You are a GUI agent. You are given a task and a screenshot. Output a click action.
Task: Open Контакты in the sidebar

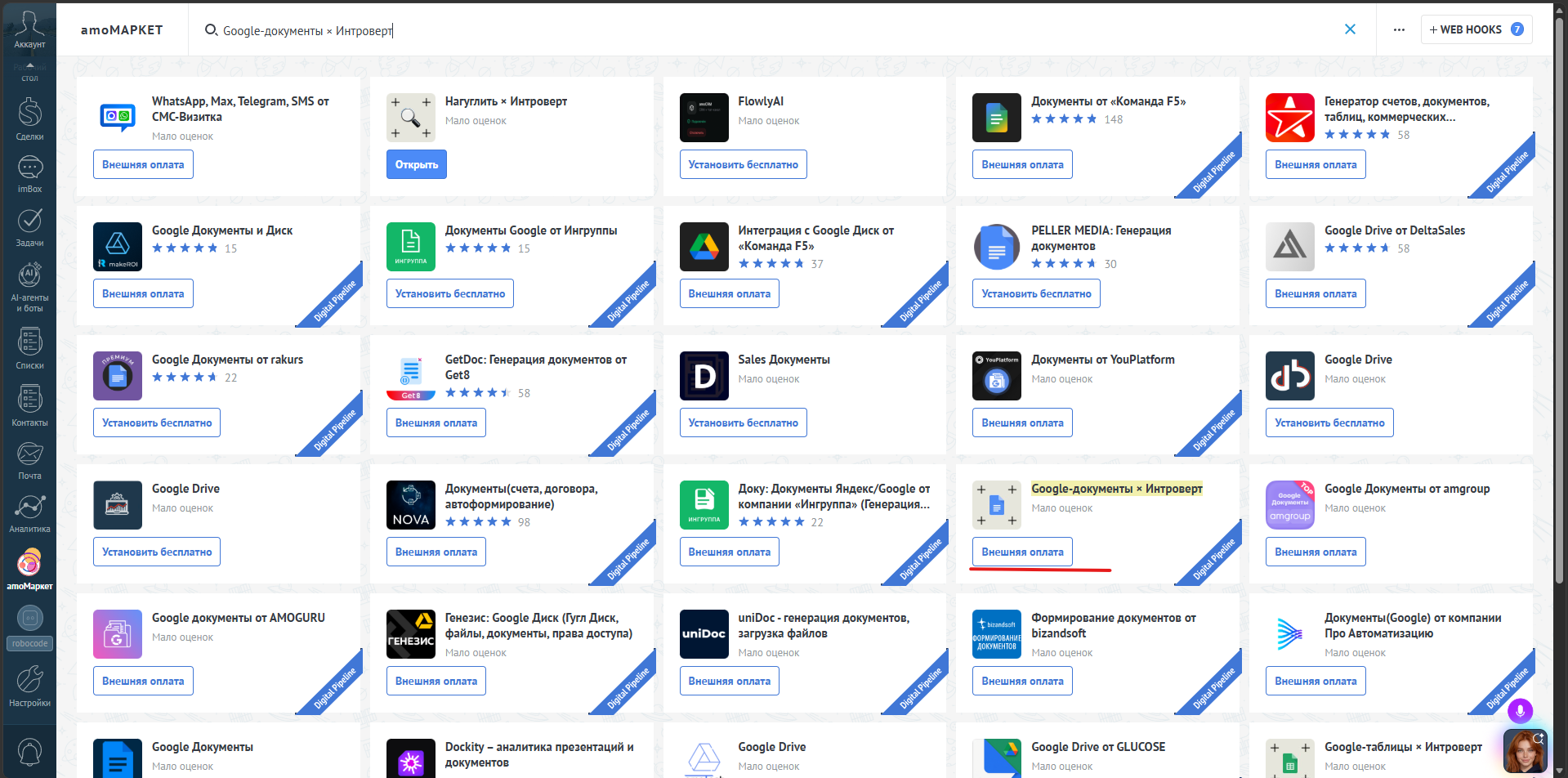29,406
